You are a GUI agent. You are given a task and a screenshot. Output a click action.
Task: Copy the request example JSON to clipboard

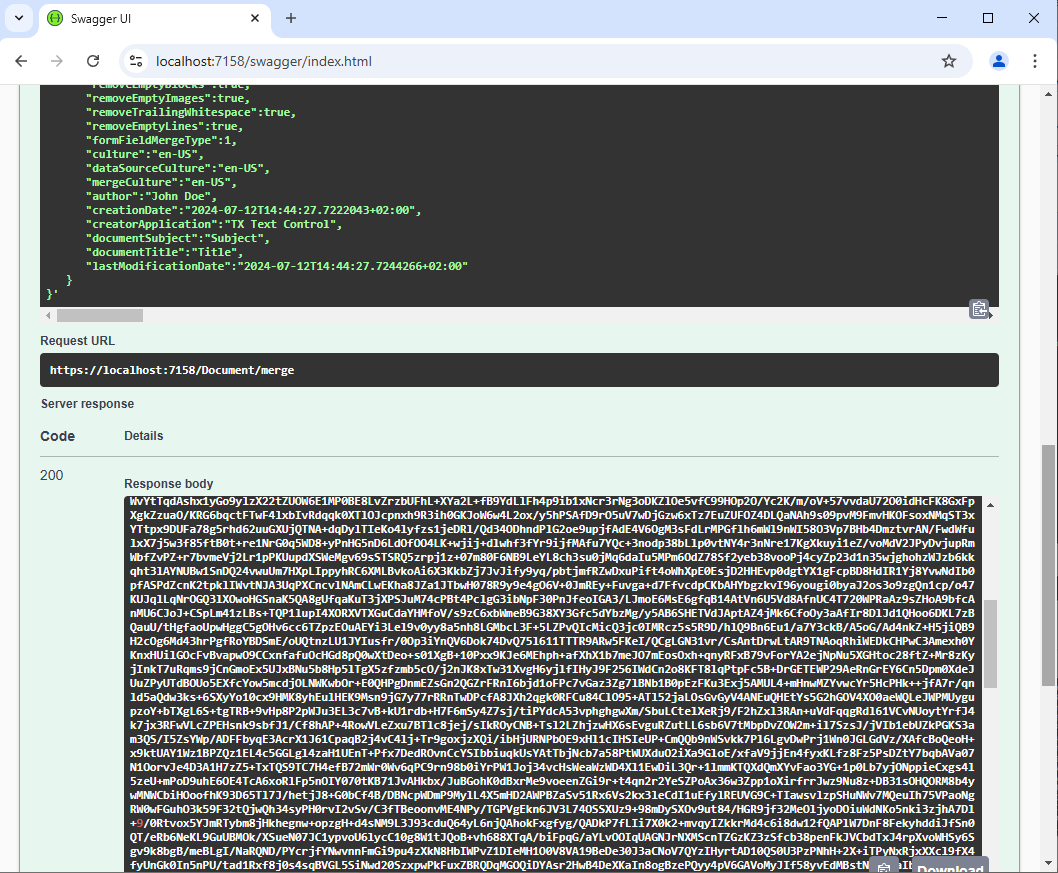[979, 309]
